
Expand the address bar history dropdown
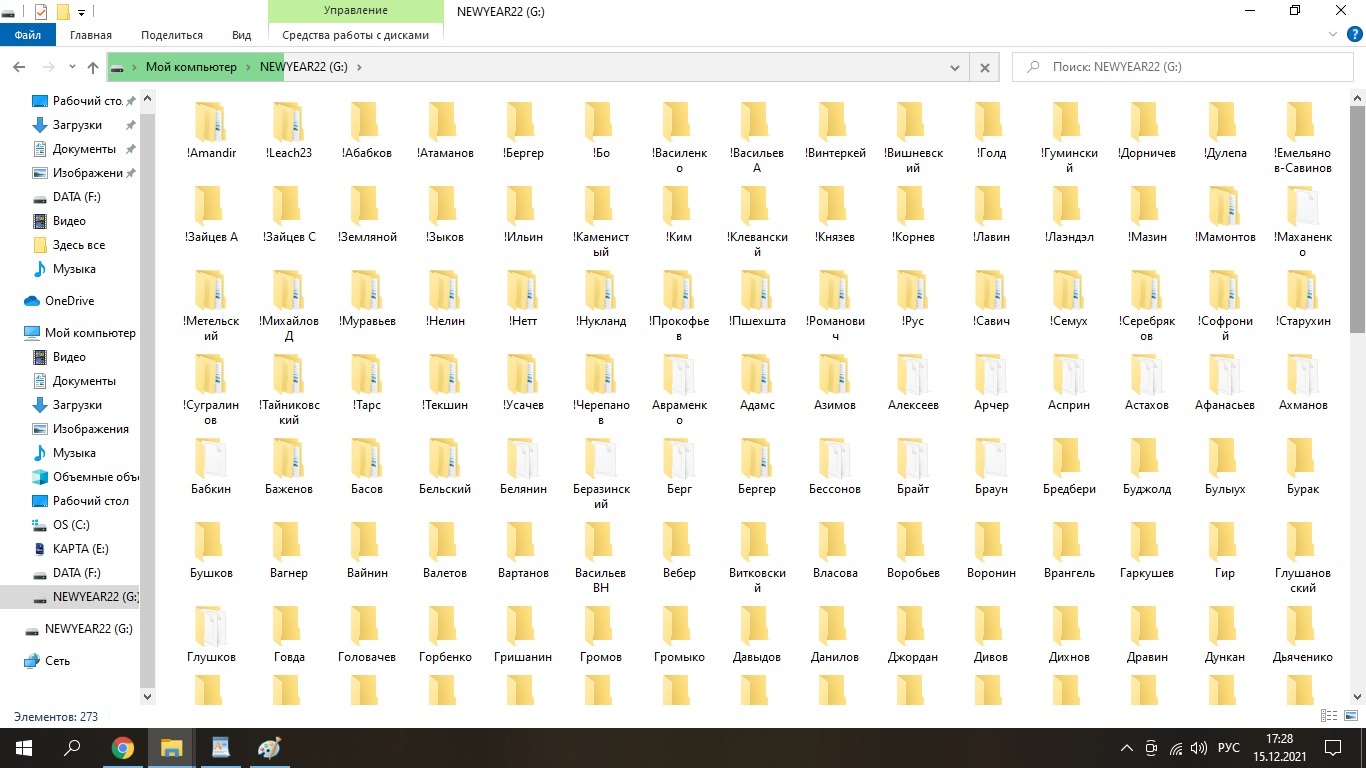click(x=955, y=67)
